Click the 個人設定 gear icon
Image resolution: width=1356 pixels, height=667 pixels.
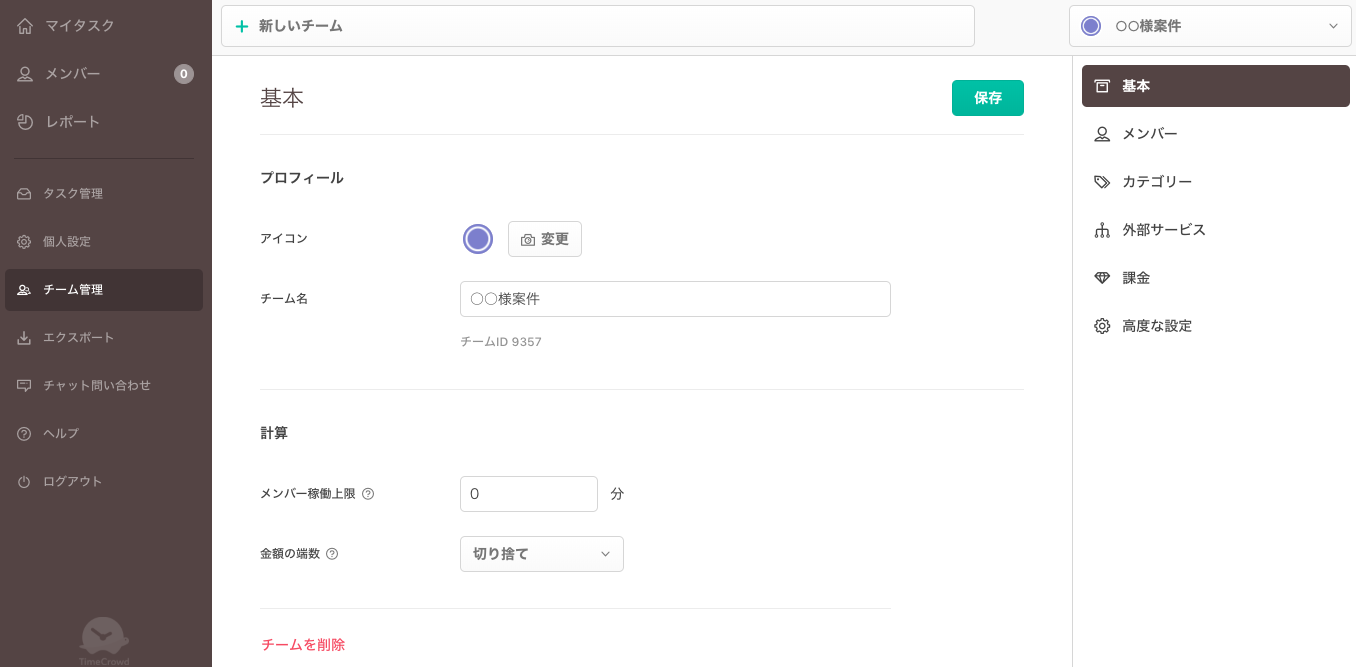point(24,242)
